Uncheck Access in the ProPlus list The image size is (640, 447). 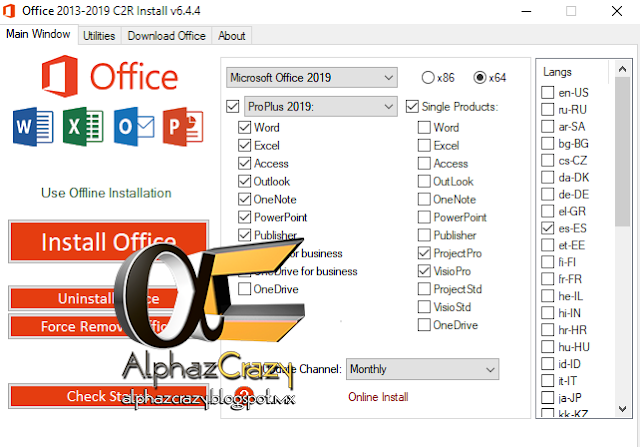coord(244,163)
